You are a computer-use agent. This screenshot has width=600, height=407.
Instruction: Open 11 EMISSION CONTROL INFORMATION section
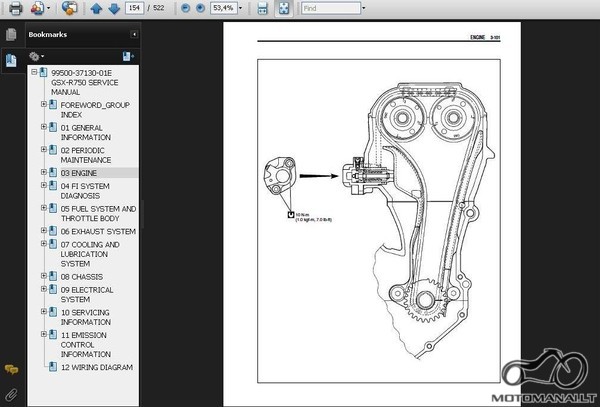(86, 345)
